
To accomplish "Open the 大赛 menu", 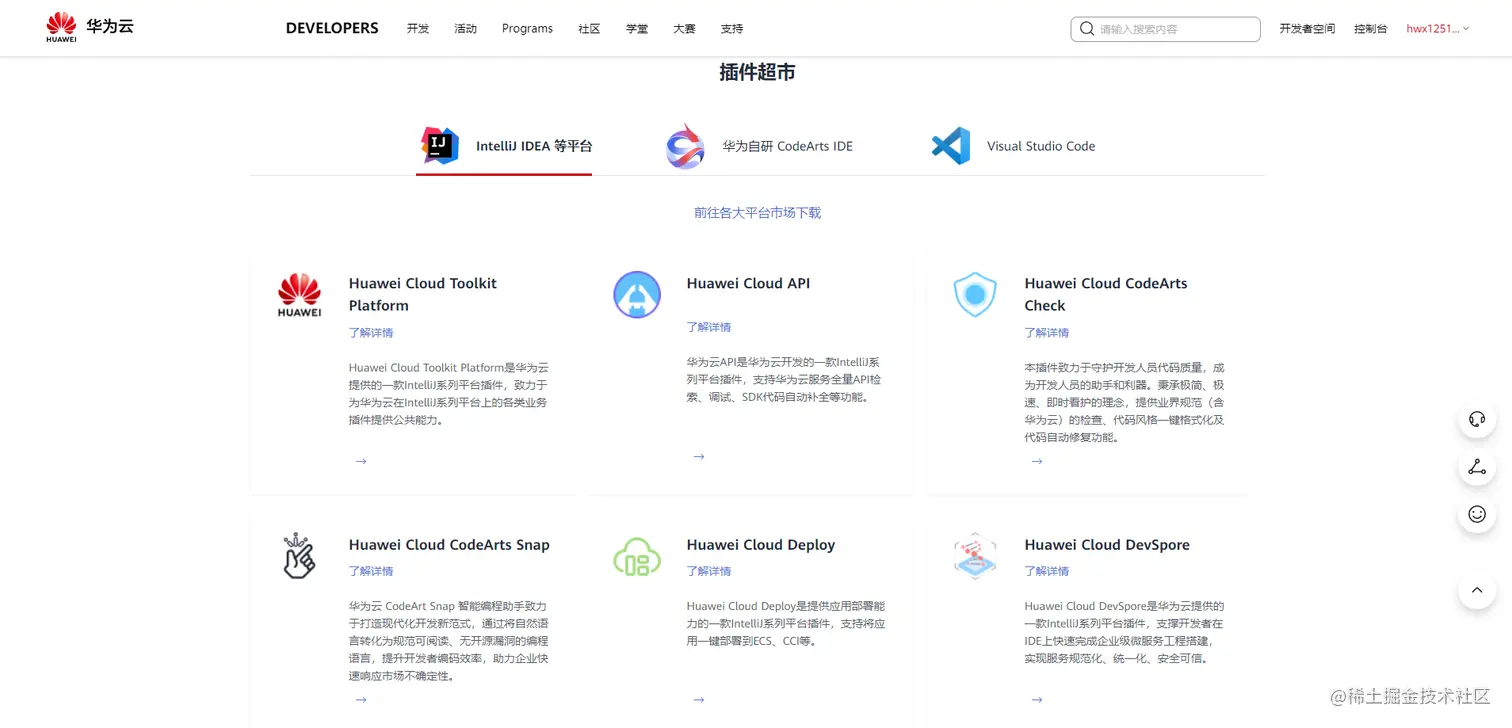I will click(x=684, y=29).
